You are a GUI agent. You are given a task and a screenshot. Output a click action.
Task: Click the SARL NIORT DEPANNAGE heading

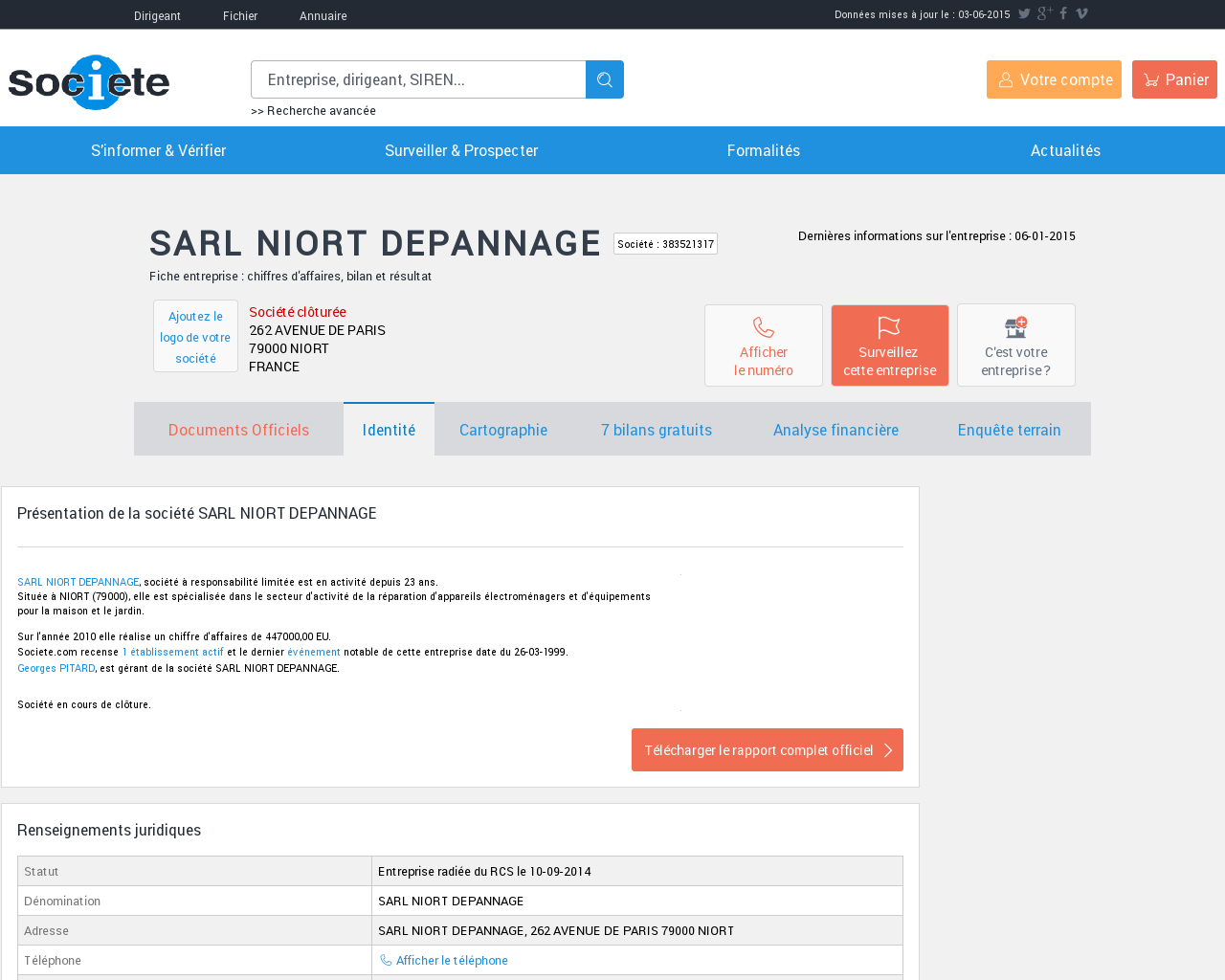[x=375, y=243]
